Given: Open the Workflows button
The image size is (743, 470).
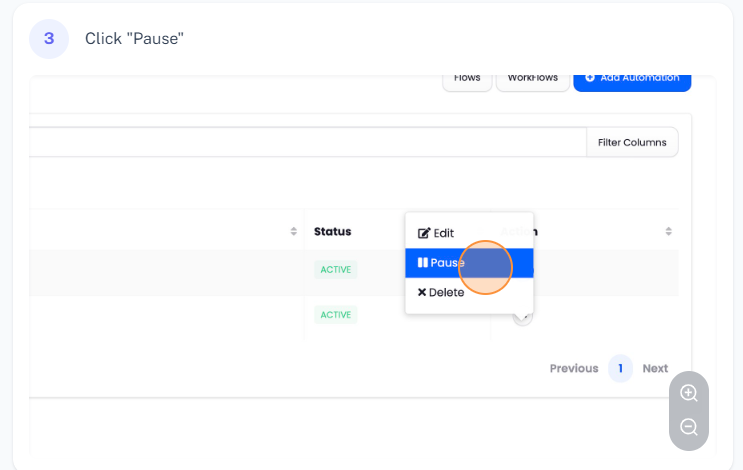Looking at the screenshot, I should tap(532, 78).
